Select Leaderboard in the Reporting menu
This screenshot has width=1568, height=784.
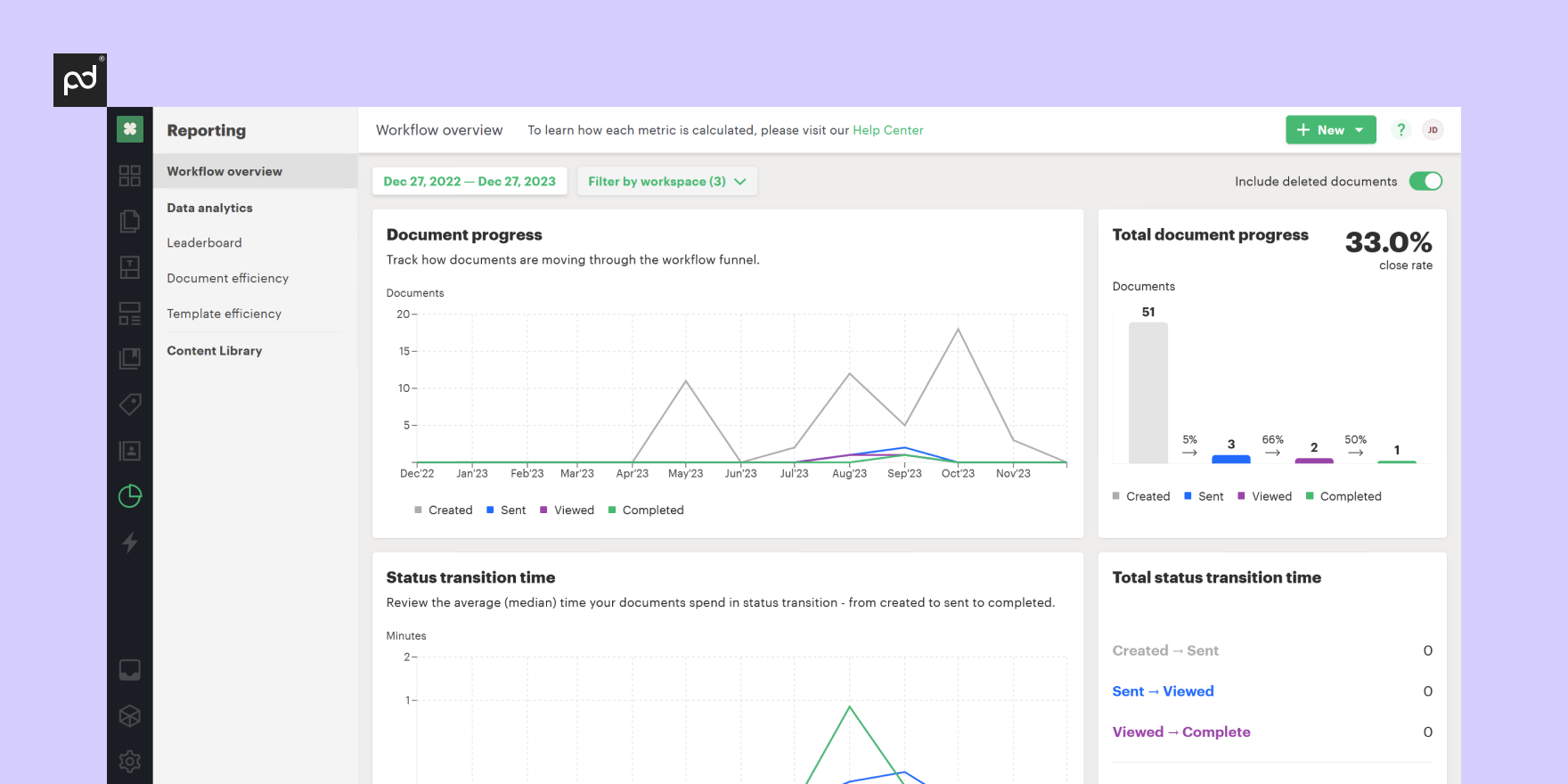[204, 243]
